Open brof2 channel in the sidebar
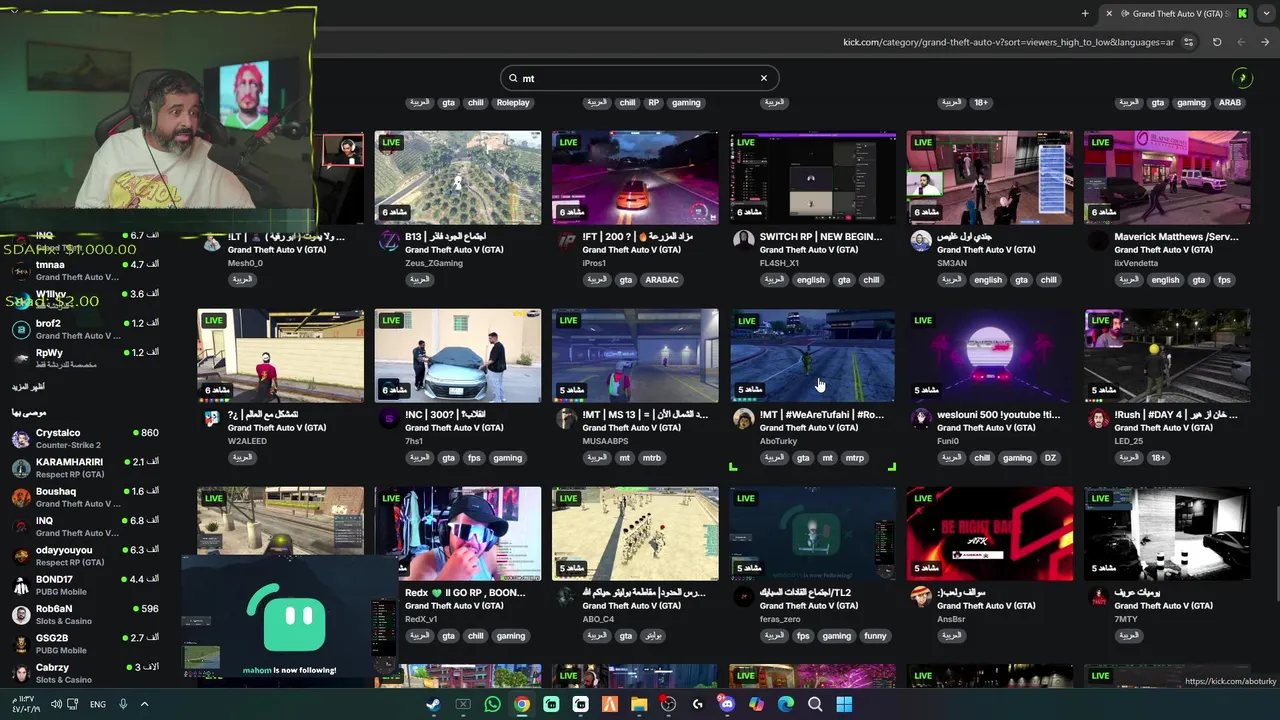Viewport: 1280px width, 720px height. [85, 329]
